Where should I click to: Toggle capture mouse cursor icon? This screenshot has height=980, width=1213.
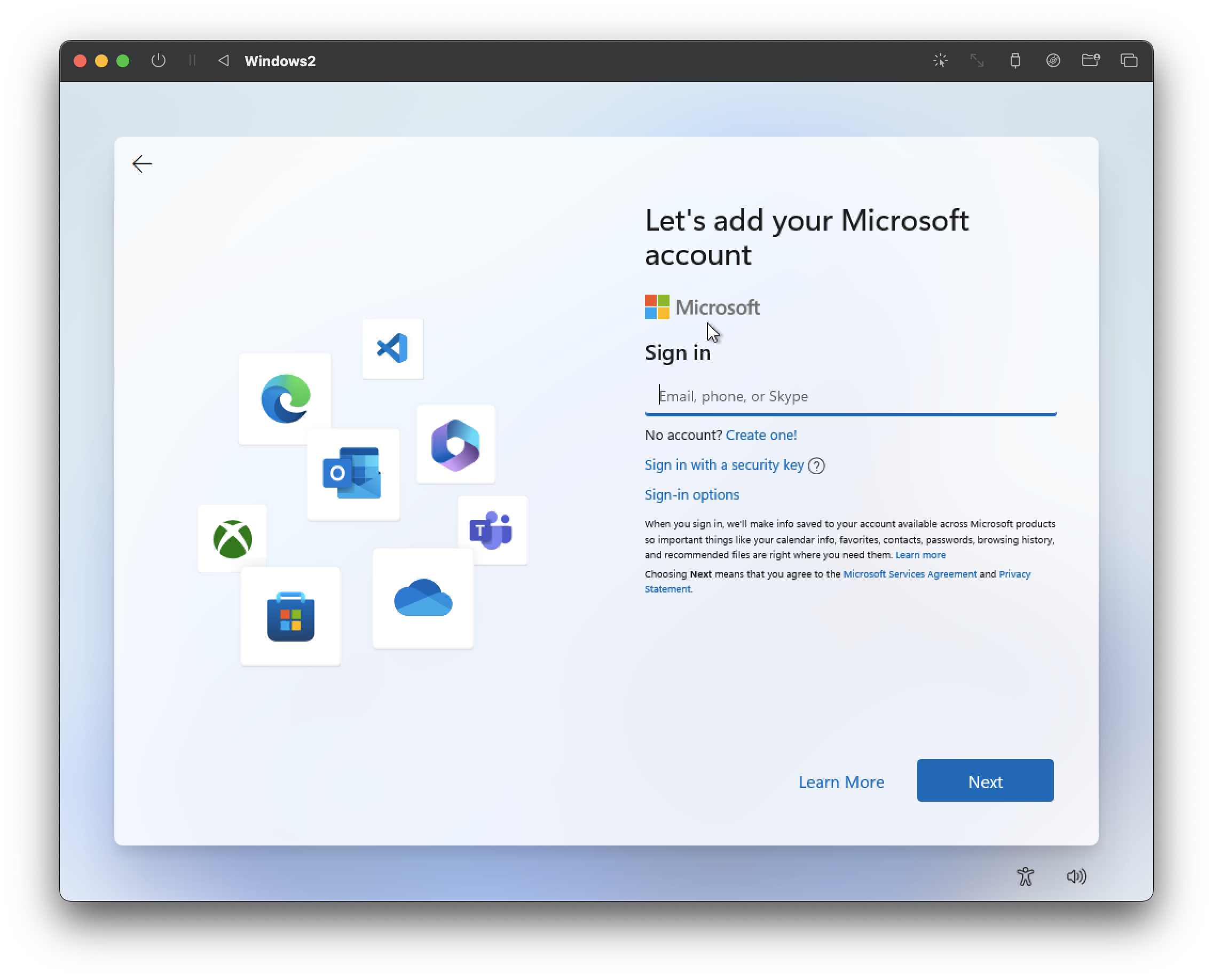click(x=940, y=60)
